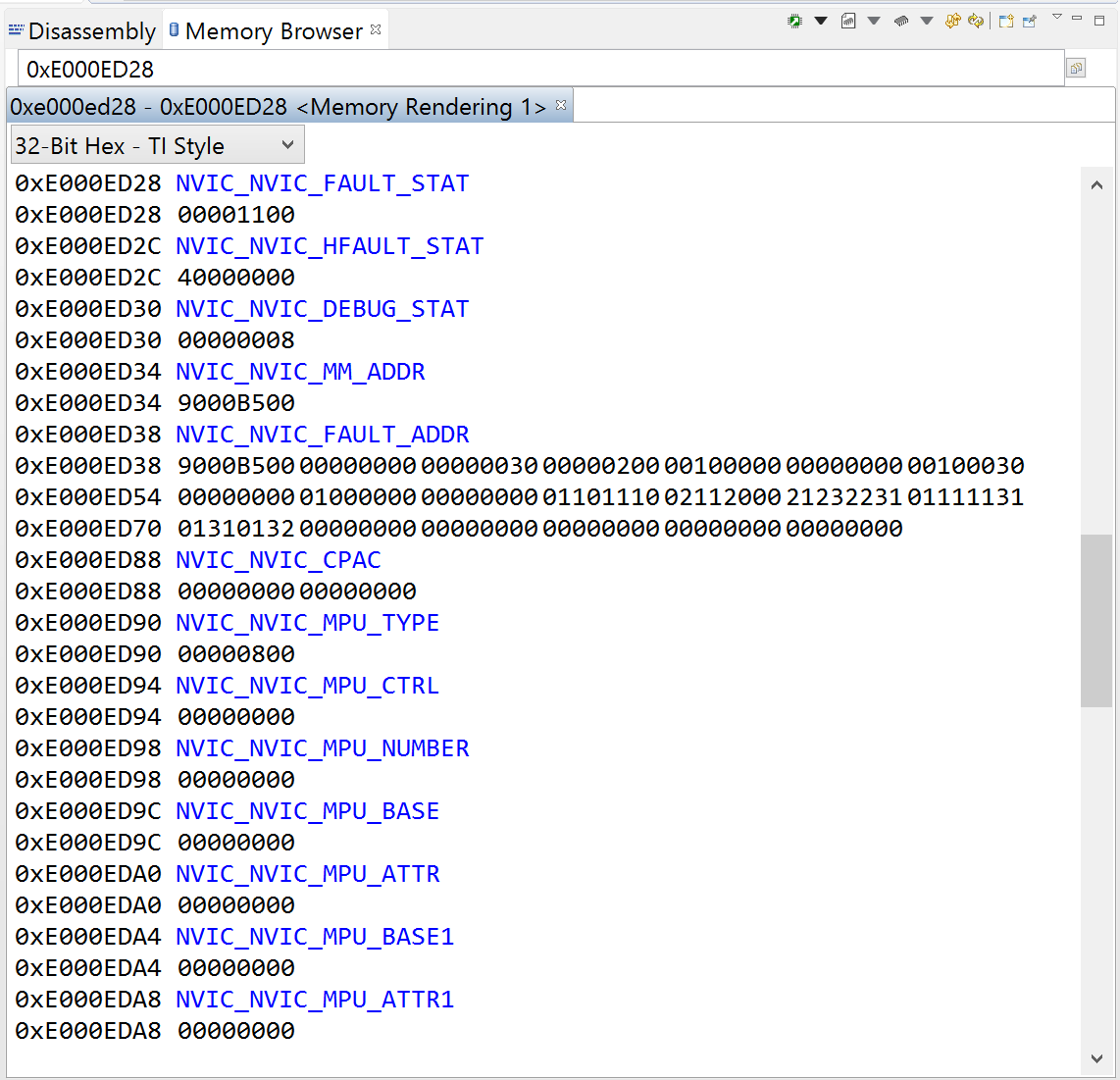
Task: Select the Memory Browser tab
Action: click(x=274, y=30)
